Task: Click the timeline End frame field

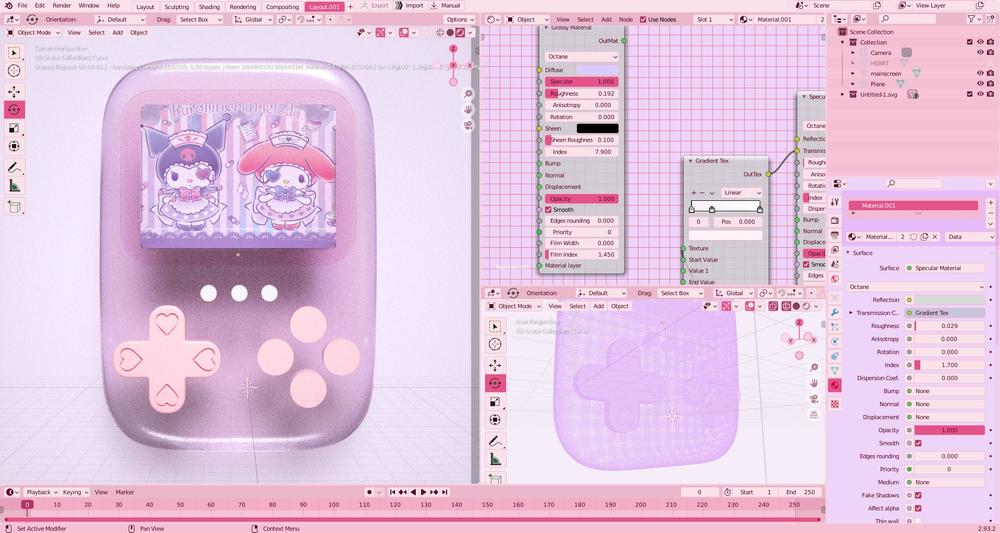Action: [802, 492]
